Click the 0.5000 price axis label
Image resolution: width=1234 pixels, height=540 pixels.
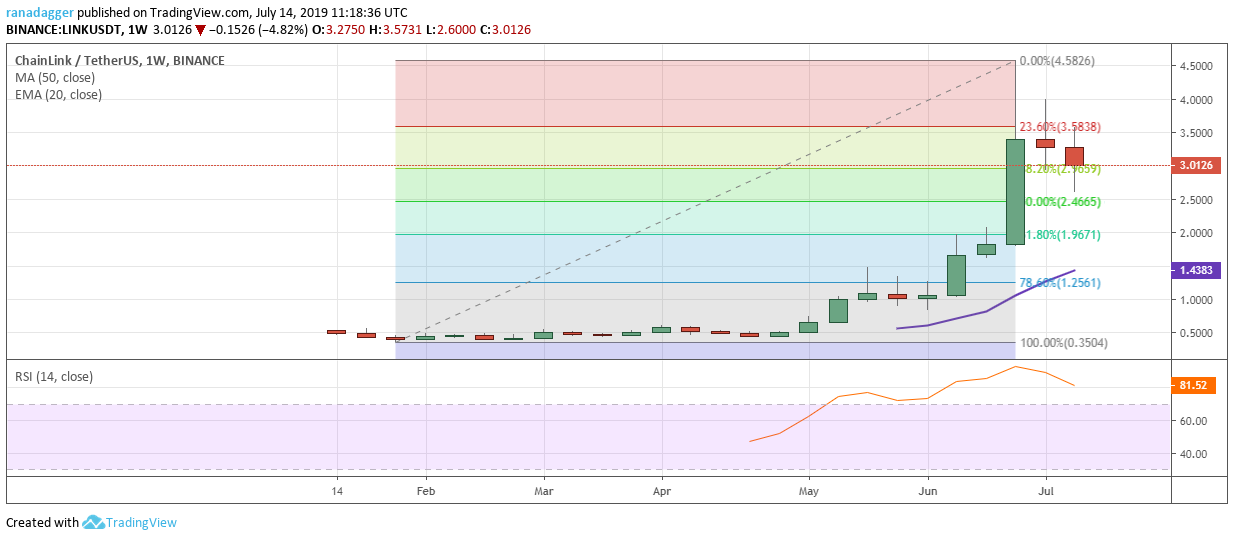point(1195,333)
